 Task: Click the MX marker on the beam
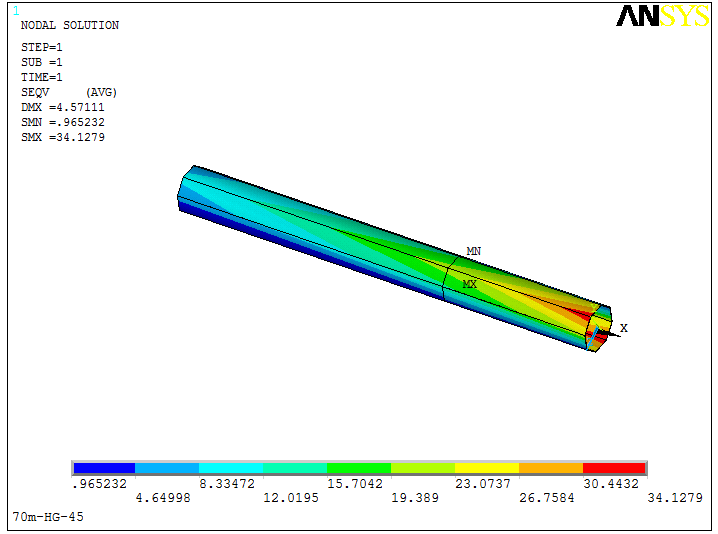point(469,284)
